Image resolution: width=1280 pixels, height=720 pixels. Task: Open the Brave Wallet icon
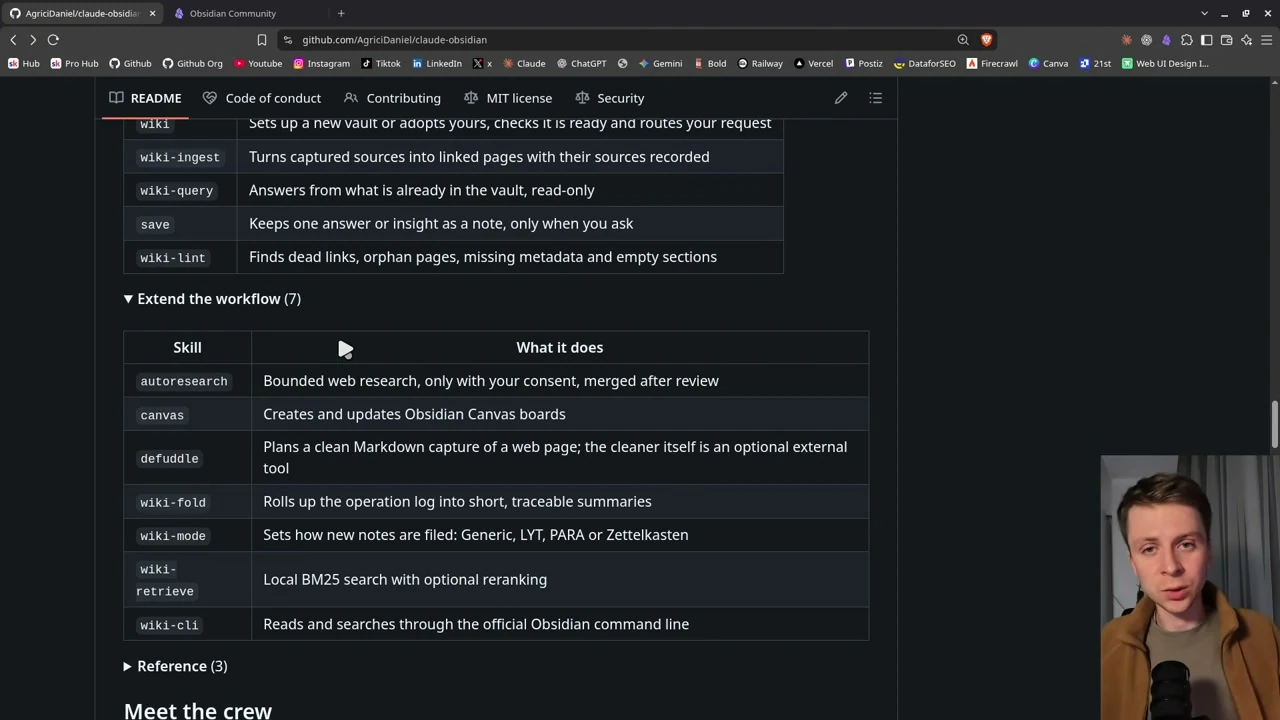click(x=1227, y=40)
